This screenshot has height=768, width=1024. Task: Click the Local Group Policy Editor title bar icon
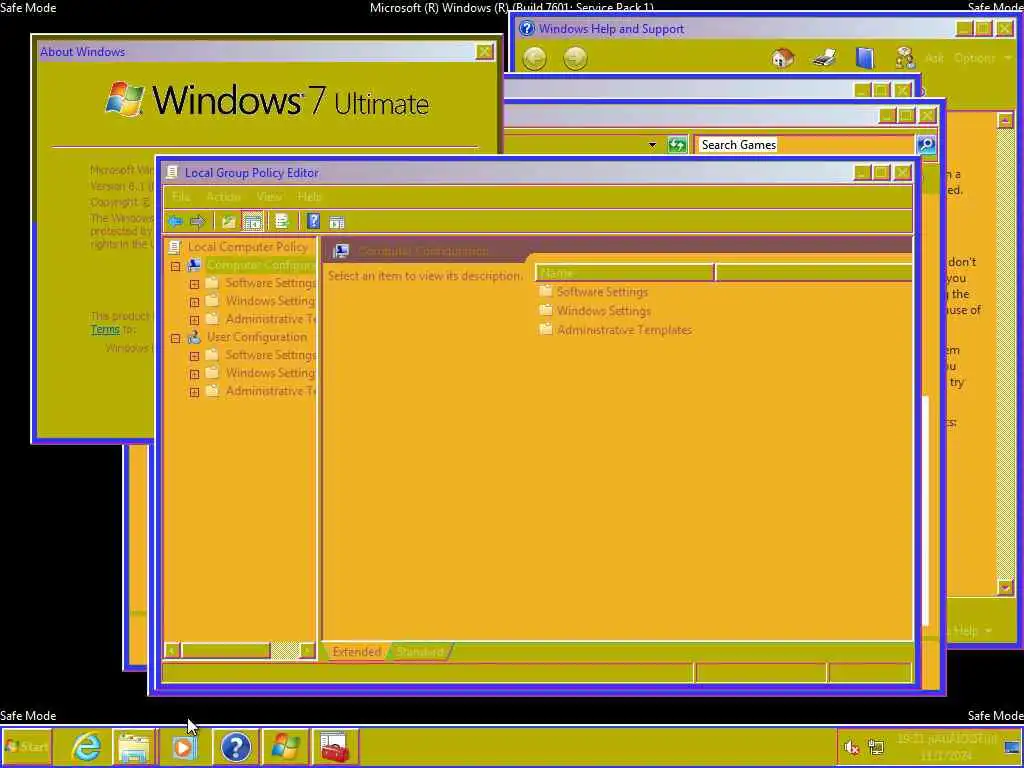172,172
